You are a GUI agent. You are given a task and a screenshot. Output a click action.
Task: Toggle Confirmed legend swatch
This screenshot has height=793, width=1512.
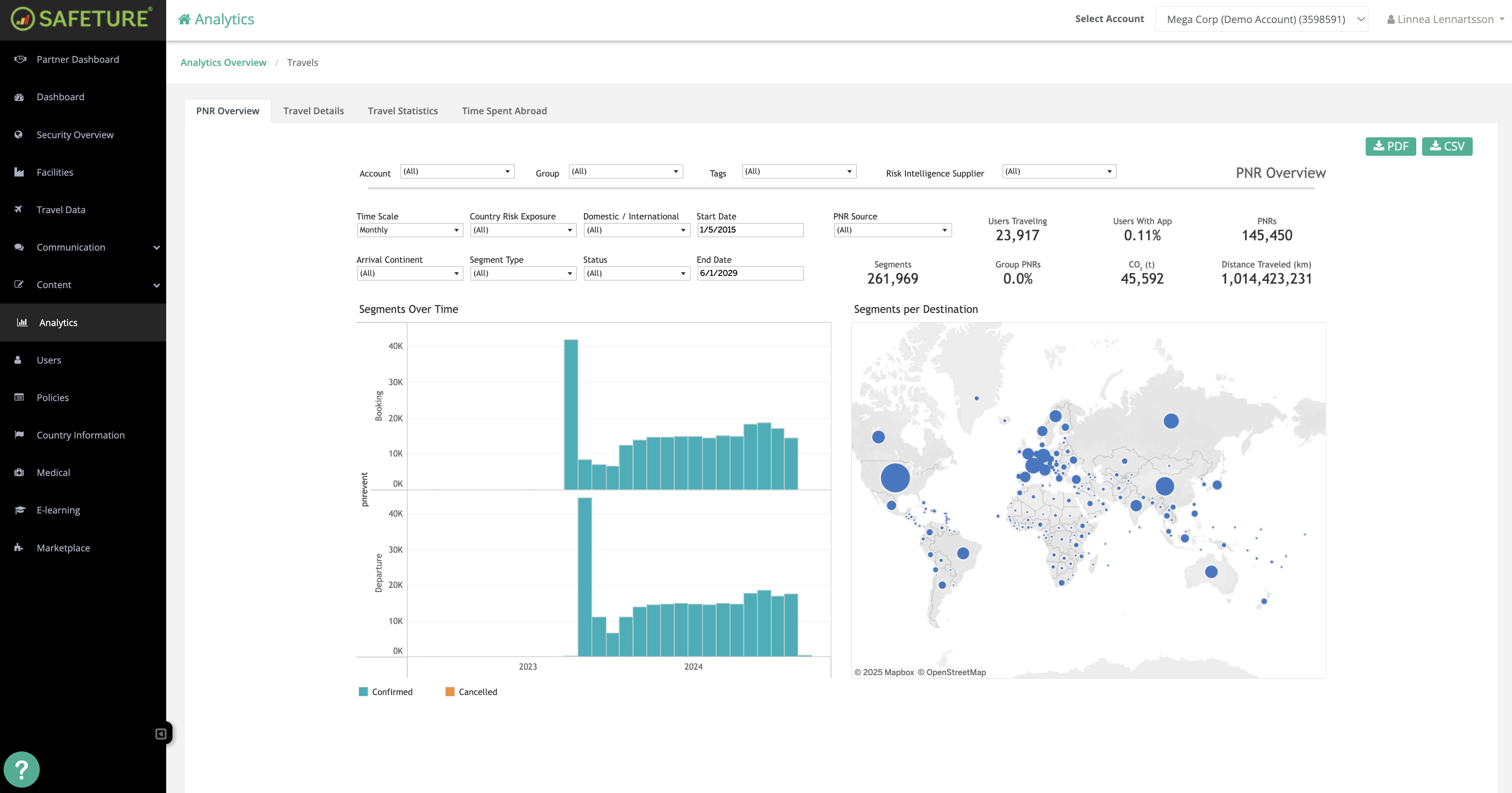[x=364, y=691]
